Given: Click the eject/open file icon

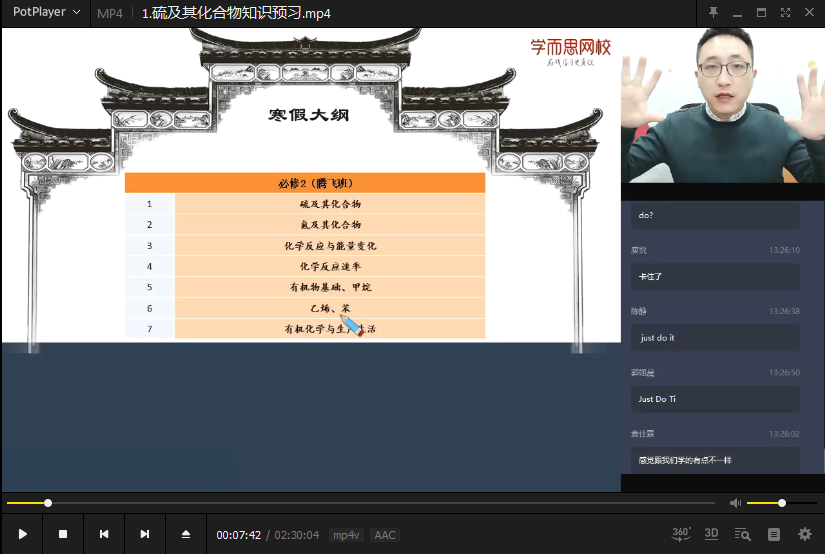Looking at the screenshot, I should (186, 534).
